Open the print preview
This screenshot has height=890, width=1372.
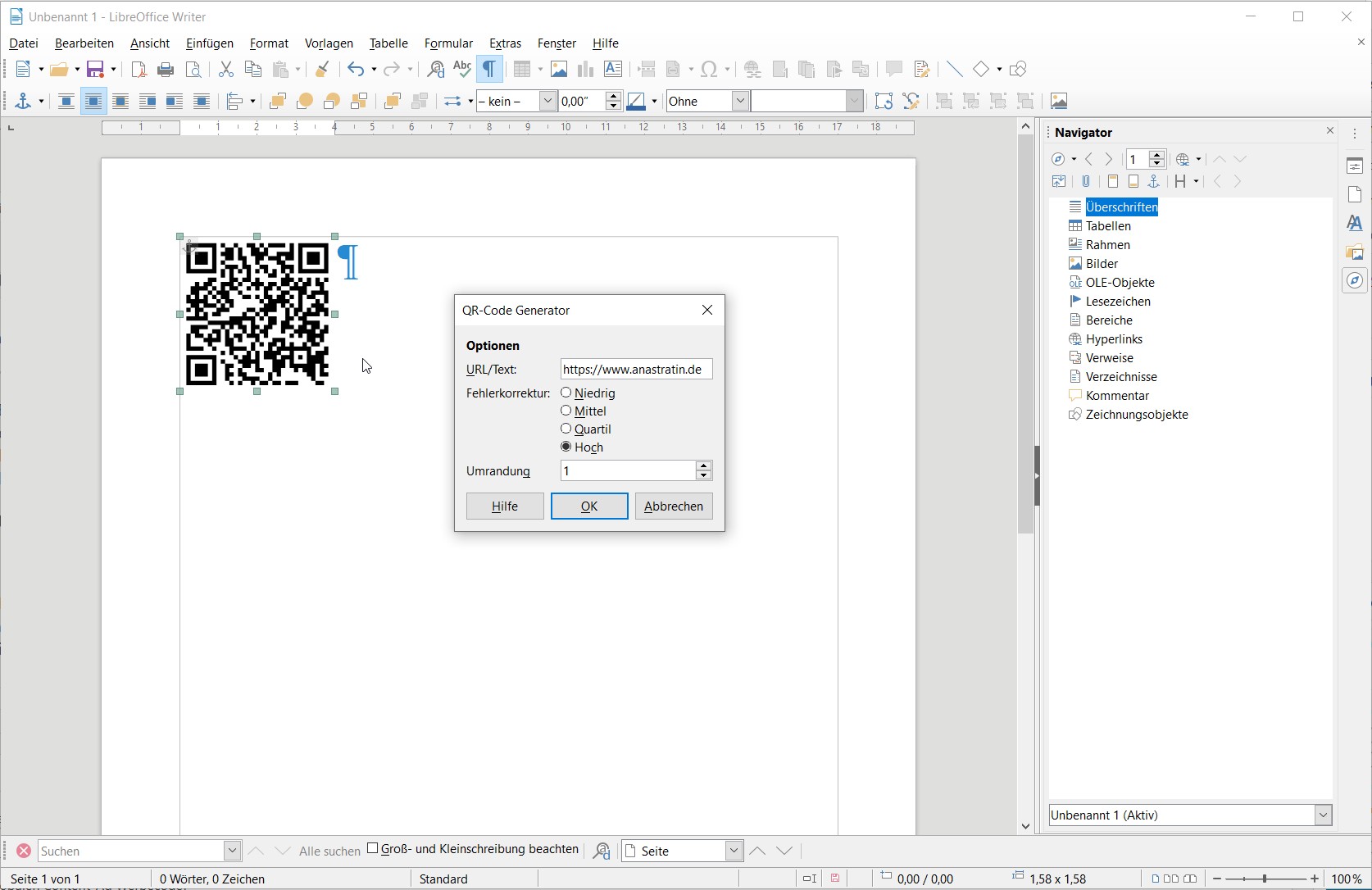[193, 69]
